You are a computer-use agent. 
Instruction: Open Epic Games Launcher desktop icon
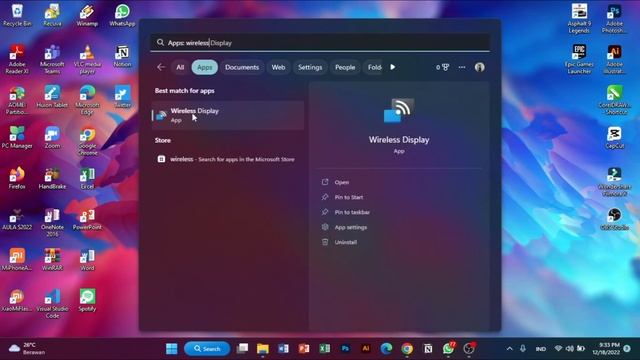579,59
